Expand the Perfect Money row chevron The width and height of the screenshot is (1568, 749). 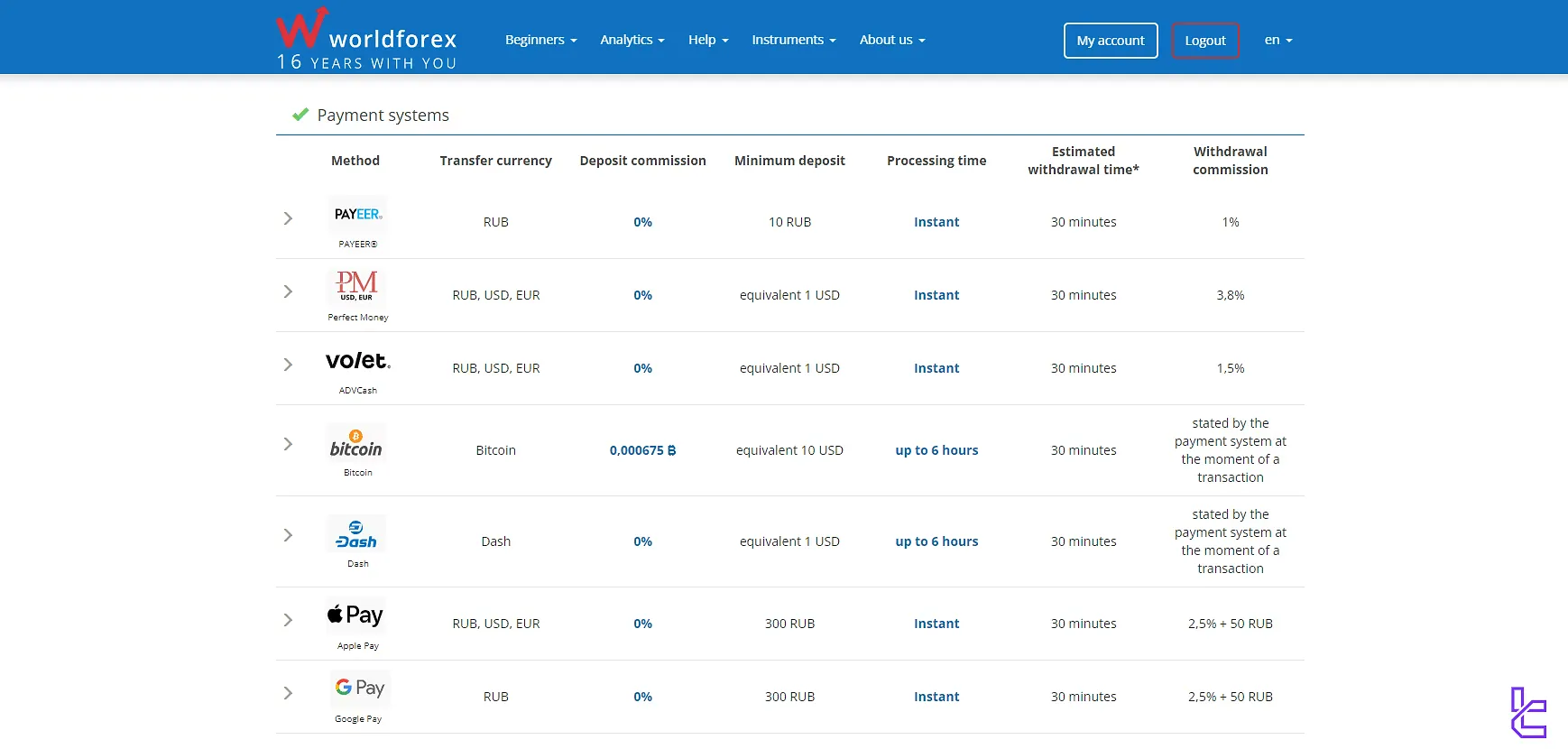[x=288, y=291]
